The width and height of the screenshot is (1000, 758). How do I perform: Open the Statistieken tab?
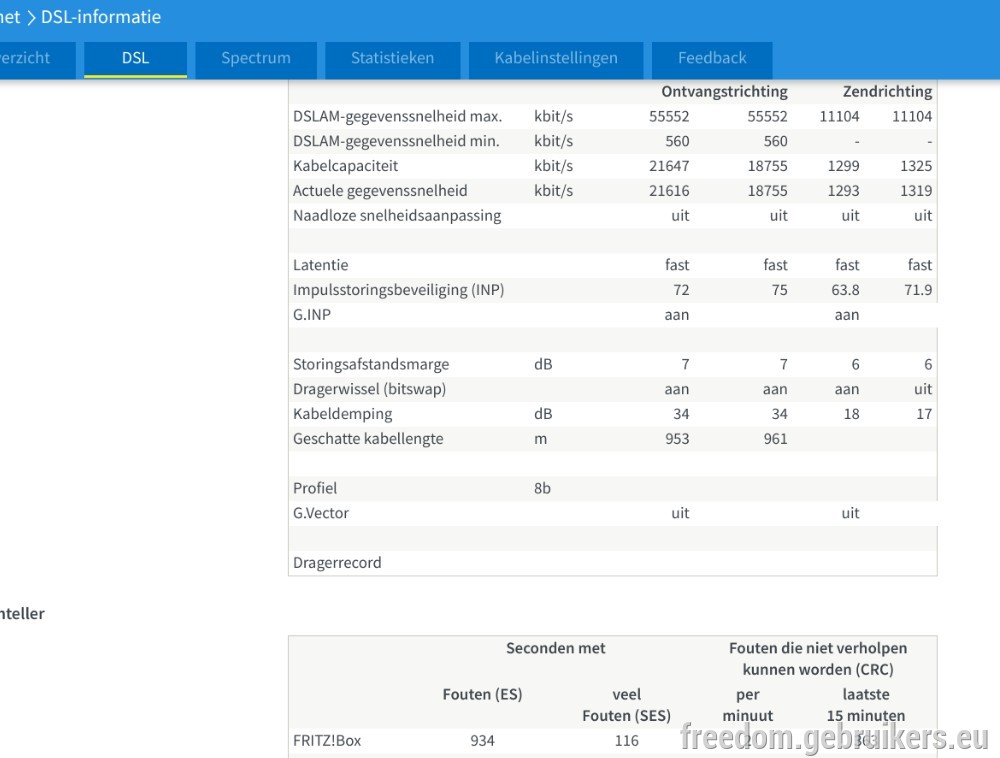coord(392,59)
